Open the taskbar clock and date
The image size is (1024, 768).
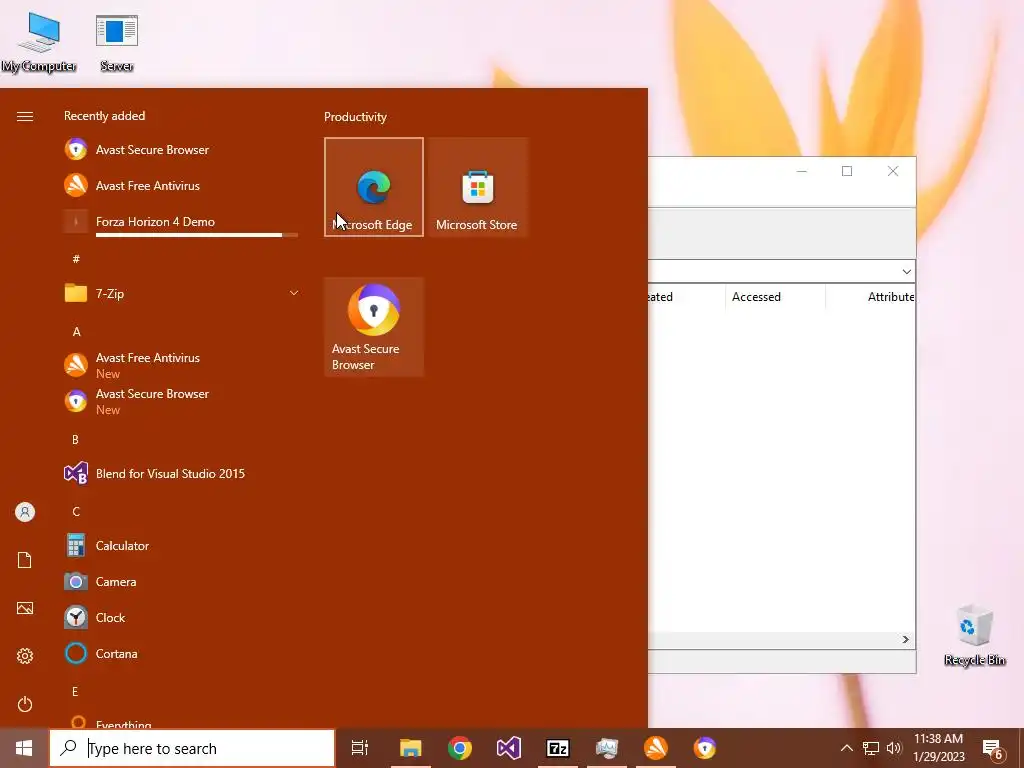tap(938, 748)
